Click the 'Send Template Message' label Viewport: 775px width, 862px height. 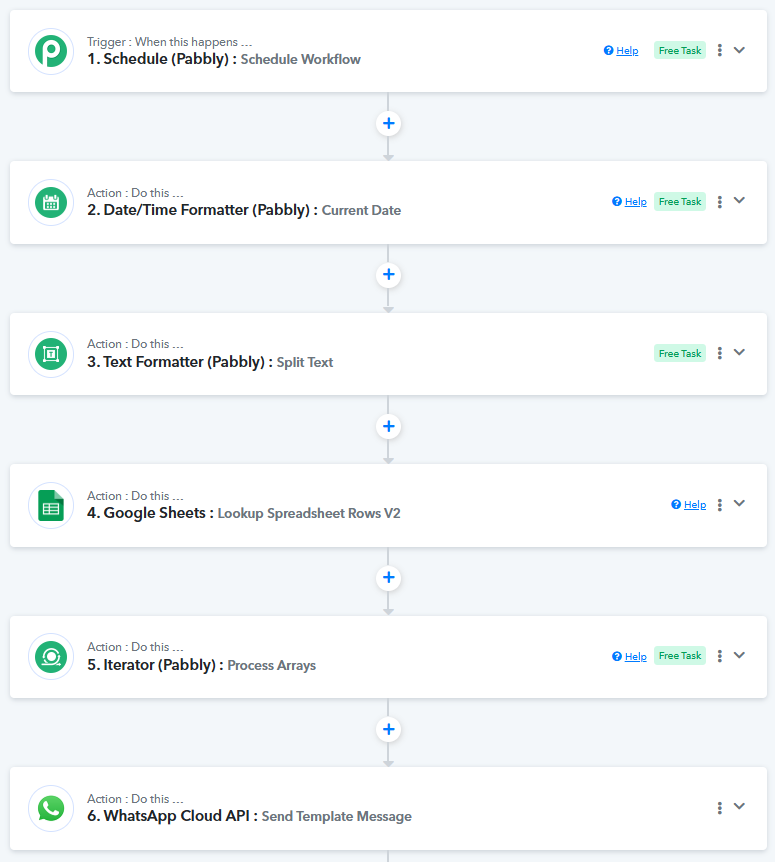coord(336,816)
